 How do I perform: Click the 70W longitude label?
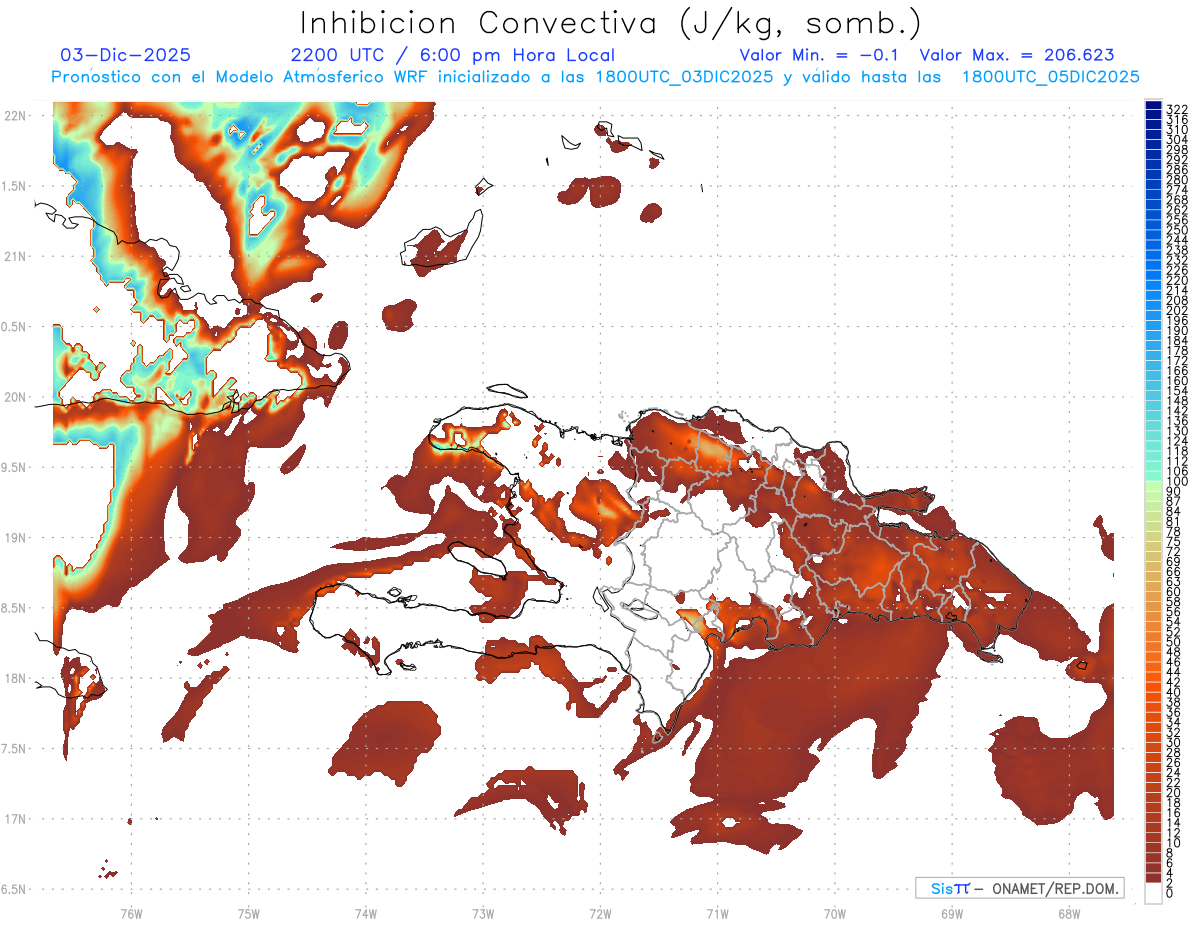pyautogui.click(x=834, y=914)
